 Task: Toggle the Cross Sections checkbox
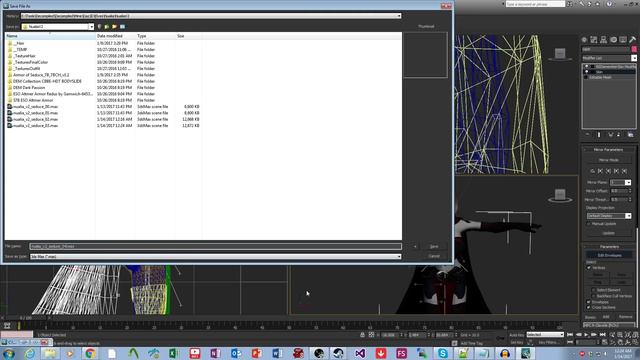[589, 307]
